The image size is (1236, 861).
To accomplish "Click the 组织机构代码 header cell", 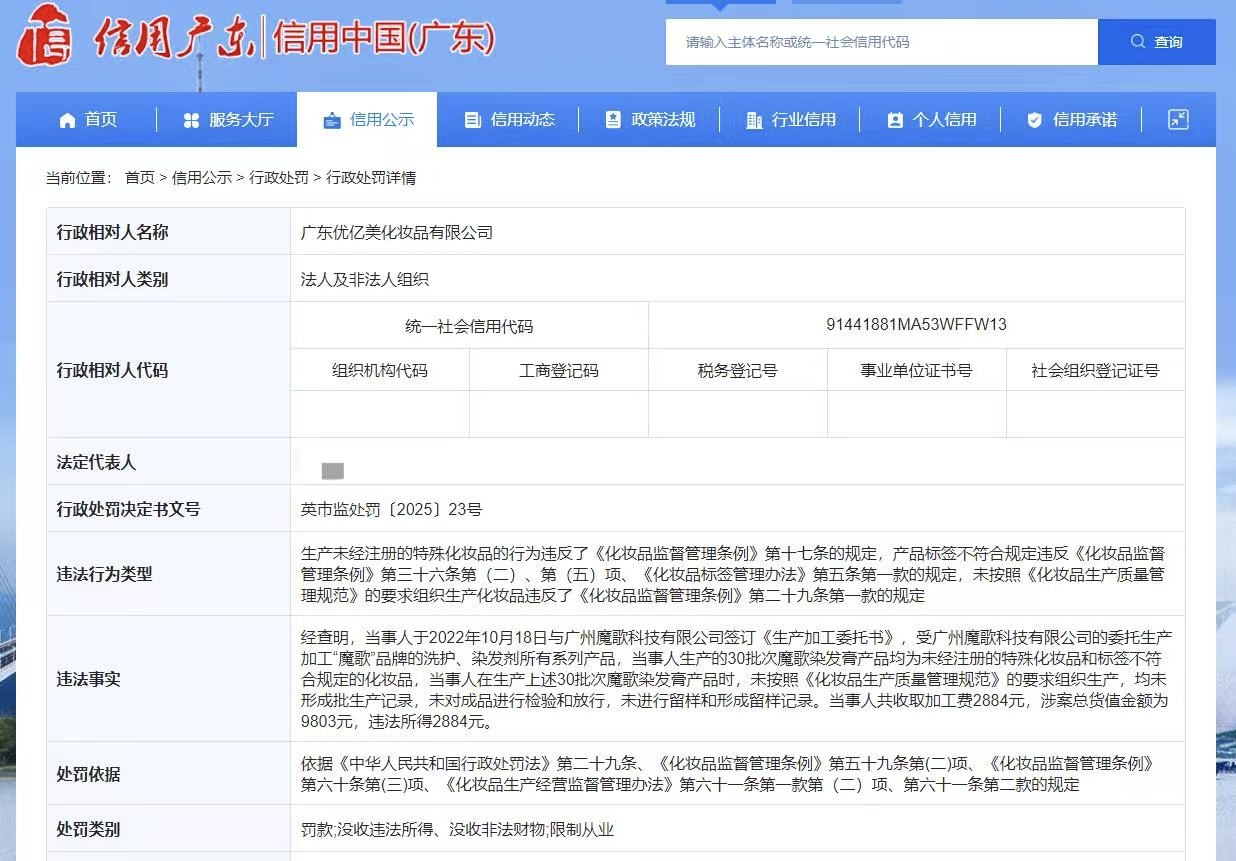I will 380,370.
